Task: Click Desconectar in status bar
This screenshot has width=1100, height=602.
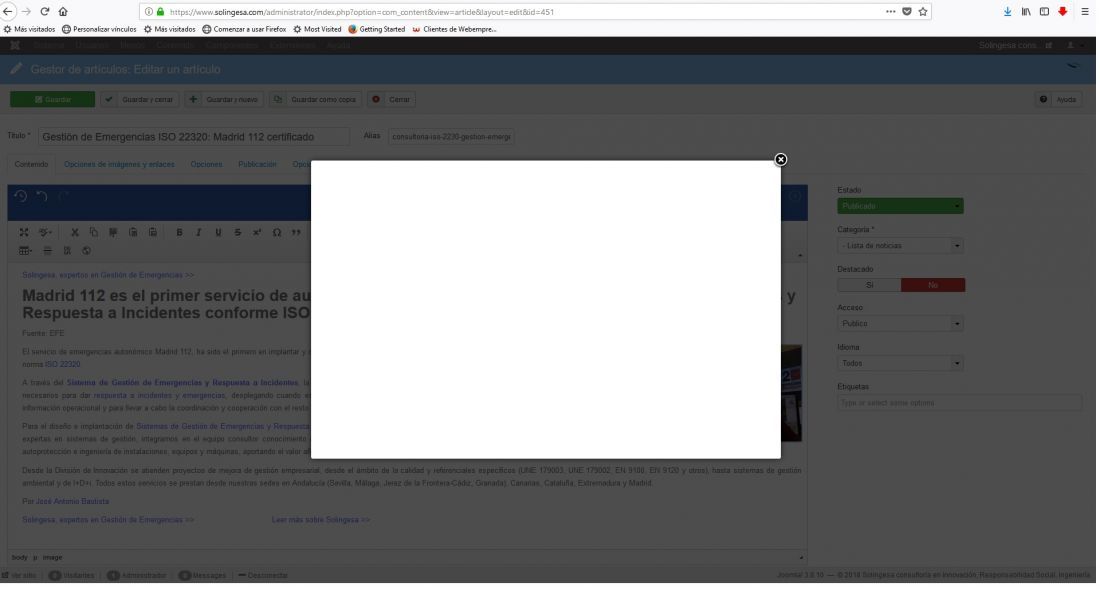Action: pyautogui.click(x=263, y=575)
